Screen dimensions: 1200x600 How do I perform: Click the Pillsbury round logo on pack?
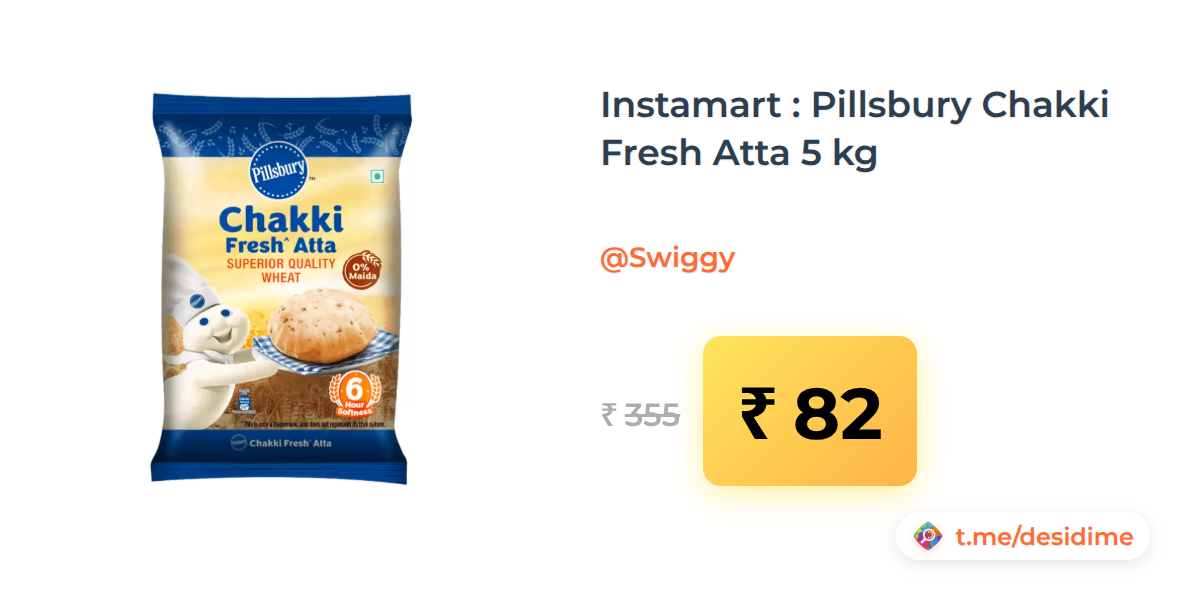280,169
